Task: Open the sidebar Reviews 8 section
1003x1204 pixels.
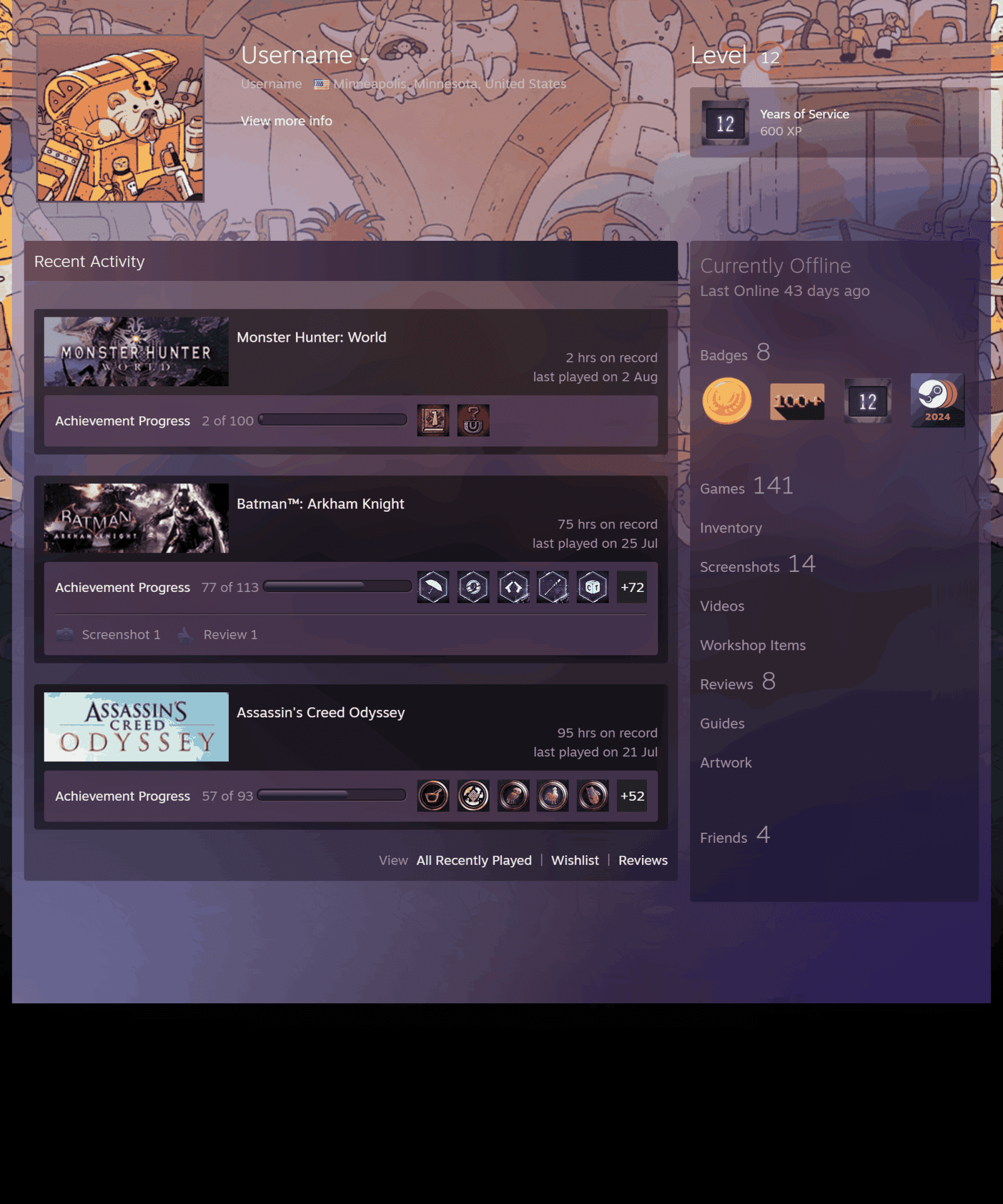Action: point(738,682)
